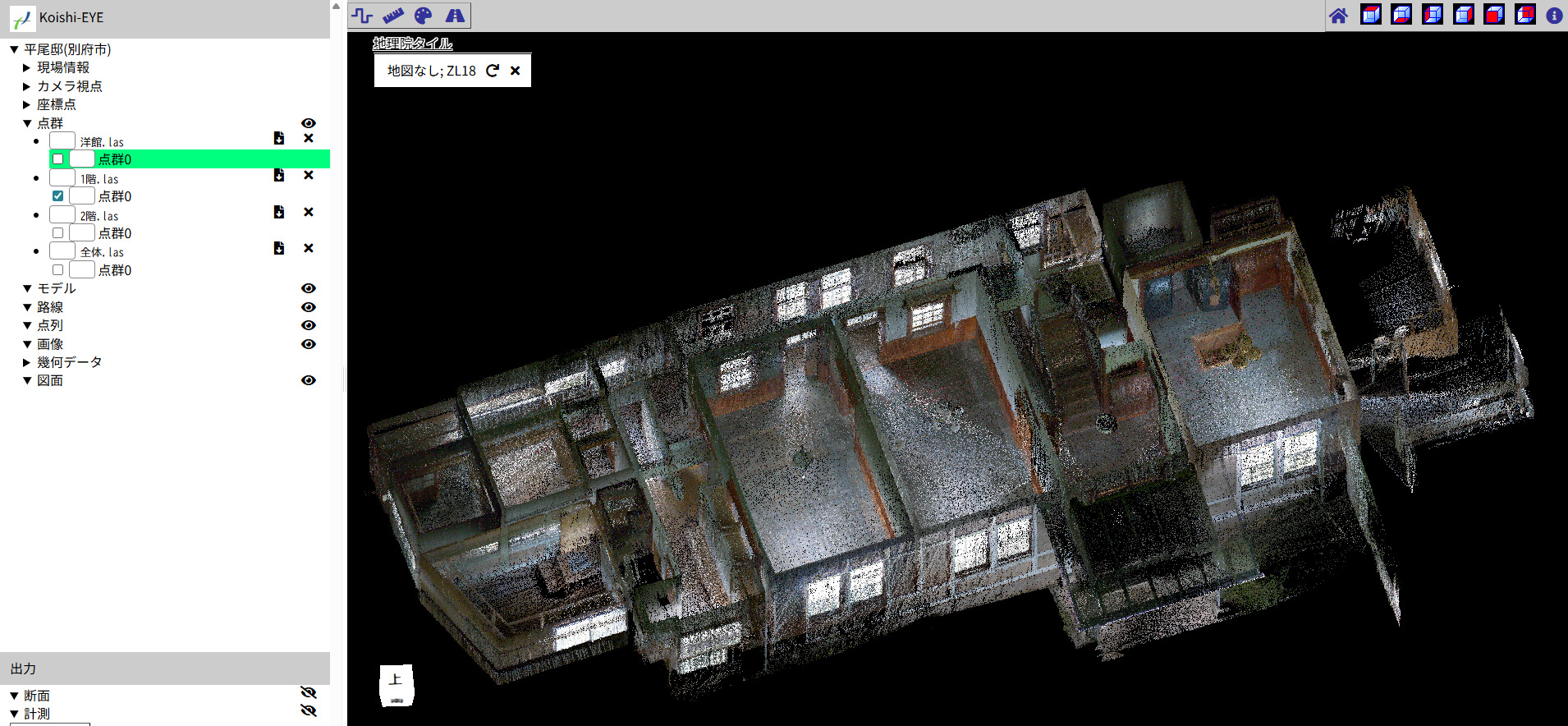Image resolution: width=1568 pixels, height=726 pixels.
Task: Expand the 現場情報 tree node
Action: (27, 68)
